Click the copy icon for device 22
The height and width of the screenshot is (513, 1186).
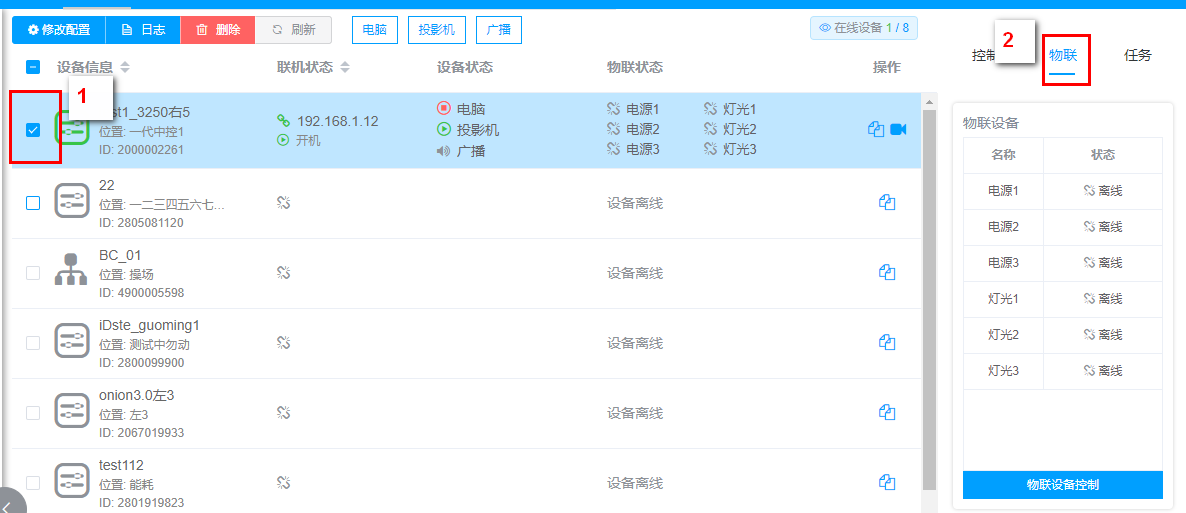[886, 202]
